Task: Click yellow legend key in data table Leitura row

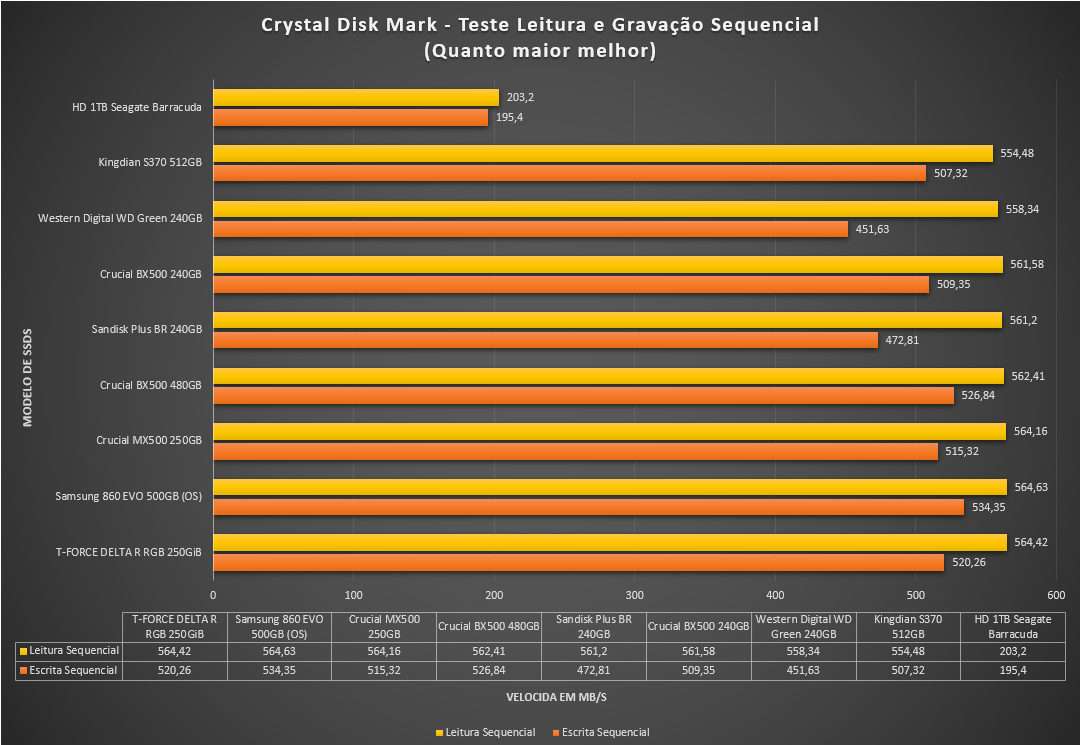Action: point(23,651)
